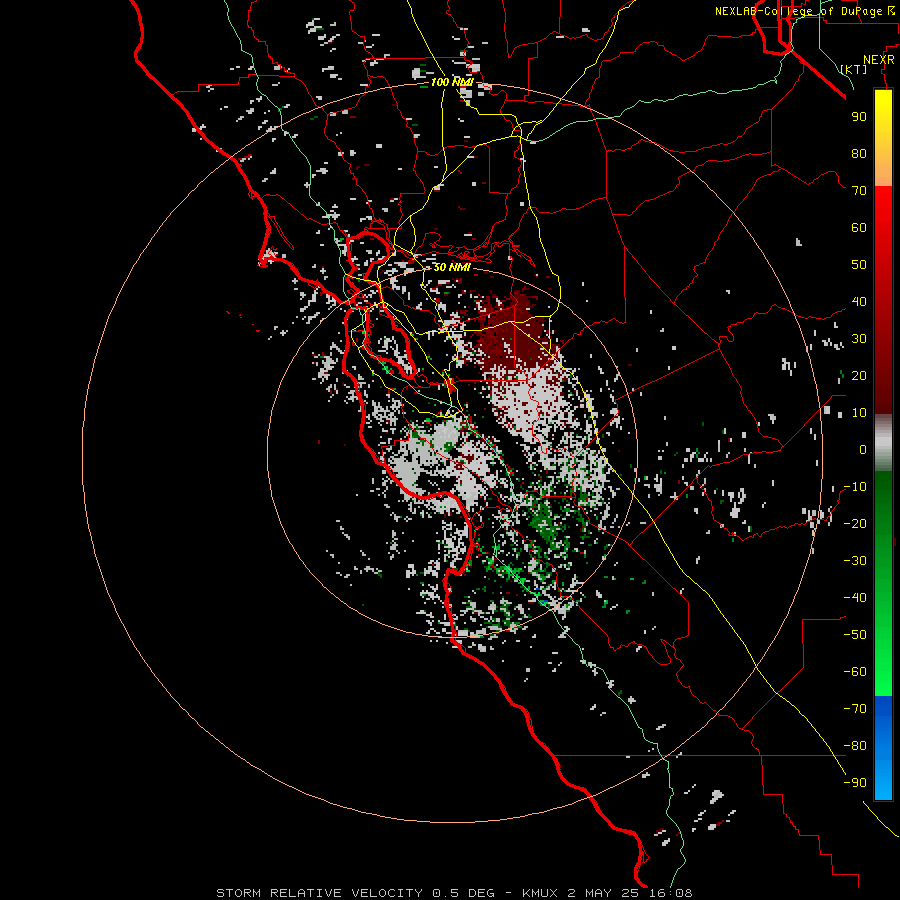900x900 pixels.
Task: Click the -10 tick label on velocity scale
Action: click(855, 487)
